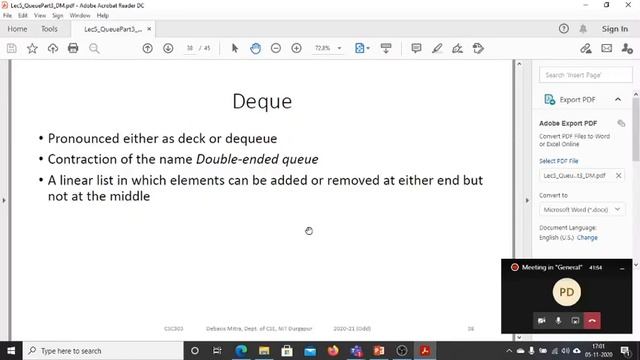Open the Convert to format dropdown

pos(582,210)
